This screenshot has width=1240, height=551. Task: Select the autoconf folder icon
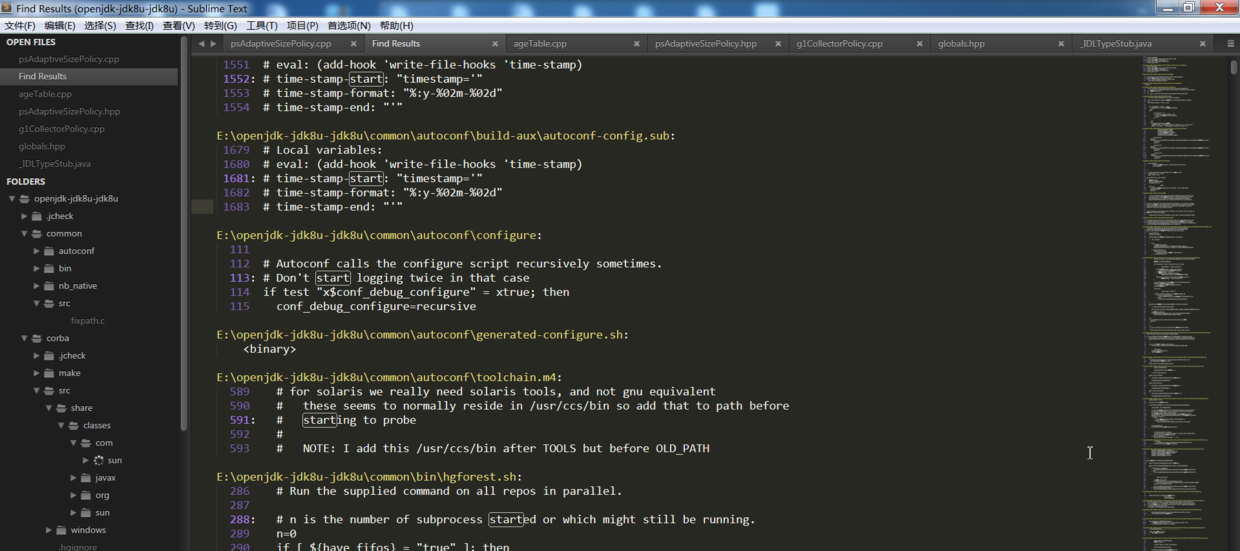tap(49, 251)
